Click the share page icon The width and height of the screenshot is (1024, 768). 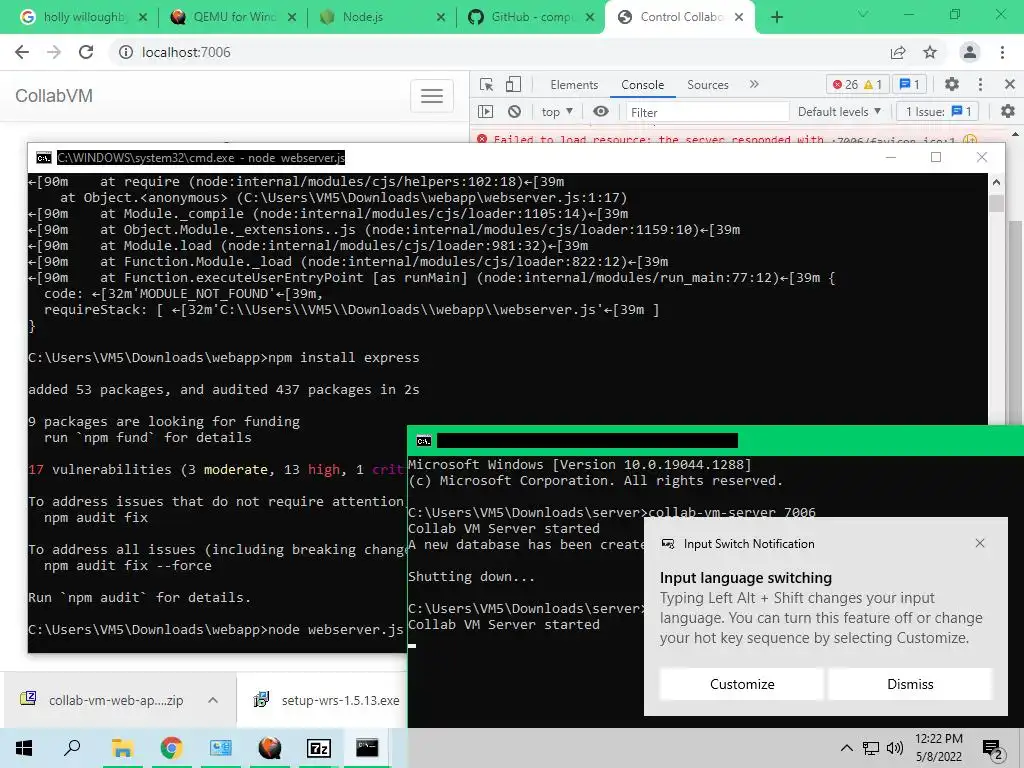point(898,52)
